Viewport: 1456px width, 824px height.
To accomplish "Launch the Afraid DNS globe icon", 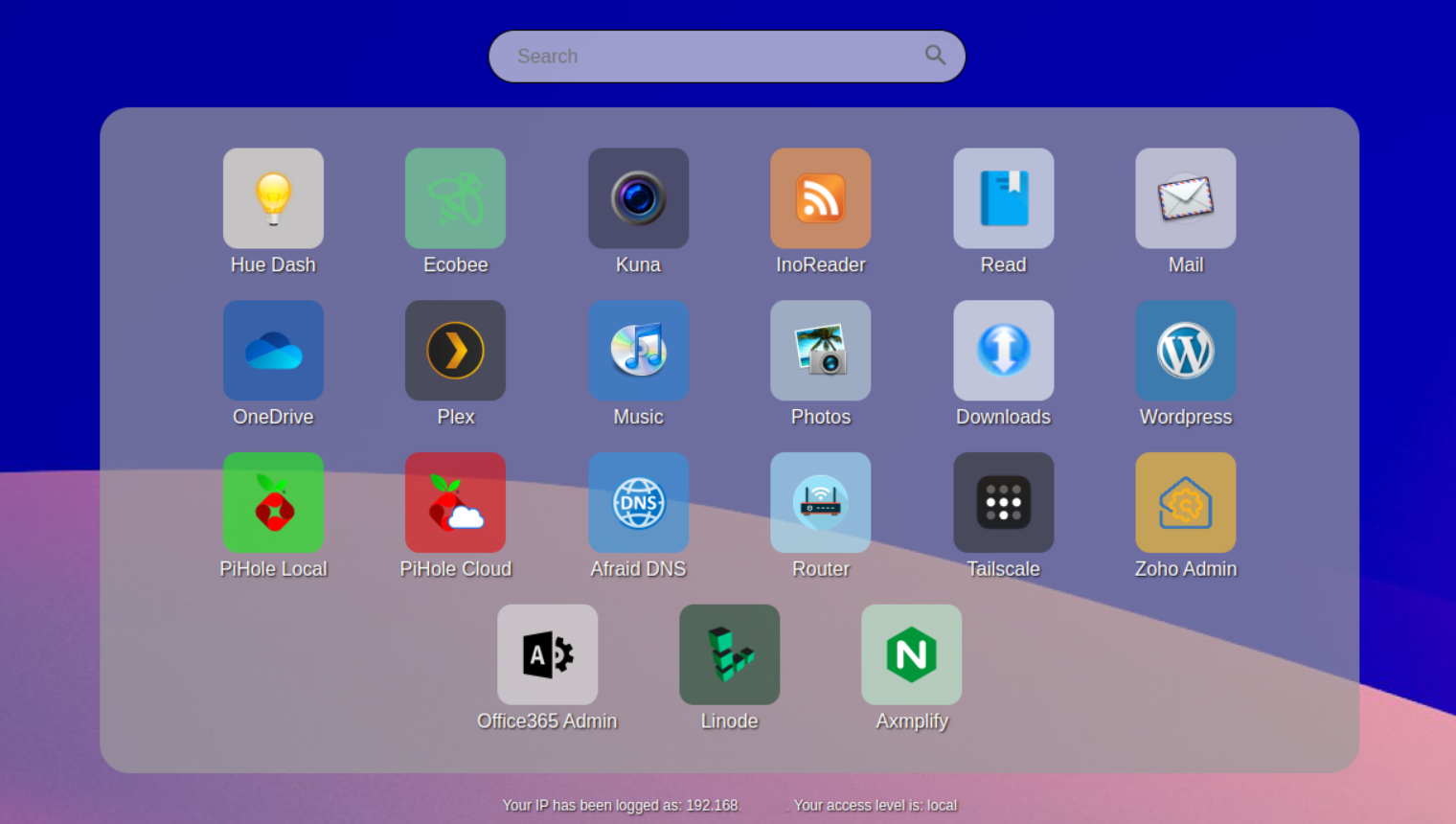I will (638, 503).
